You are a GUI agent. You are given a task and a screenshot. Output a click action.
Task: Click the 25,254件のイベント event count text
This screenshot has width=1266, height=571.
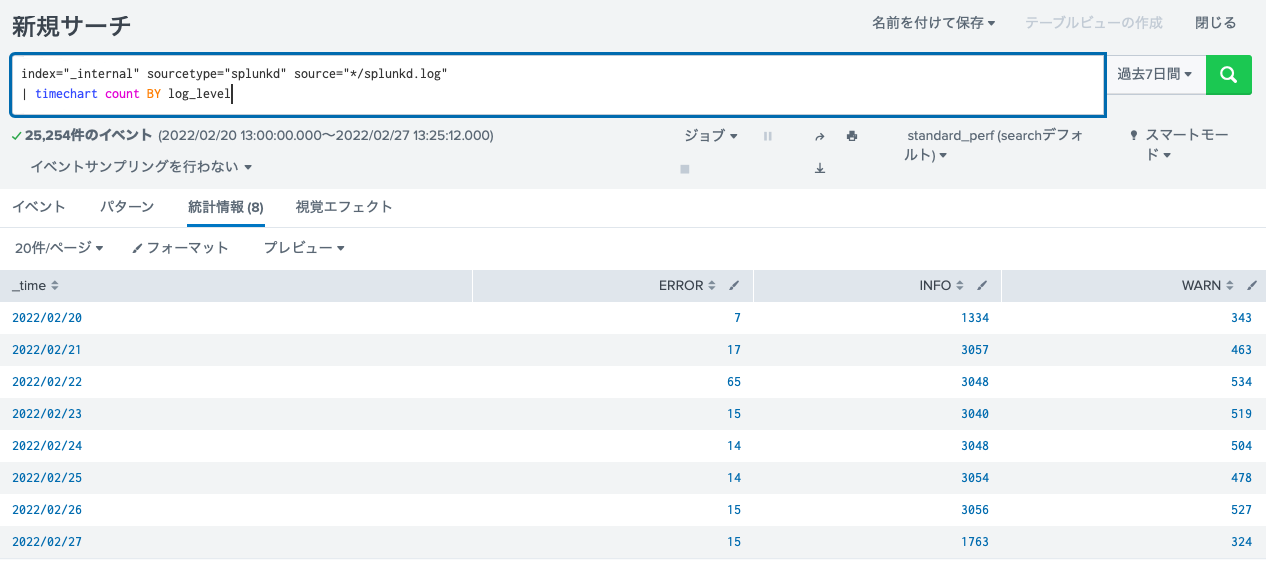89,135
